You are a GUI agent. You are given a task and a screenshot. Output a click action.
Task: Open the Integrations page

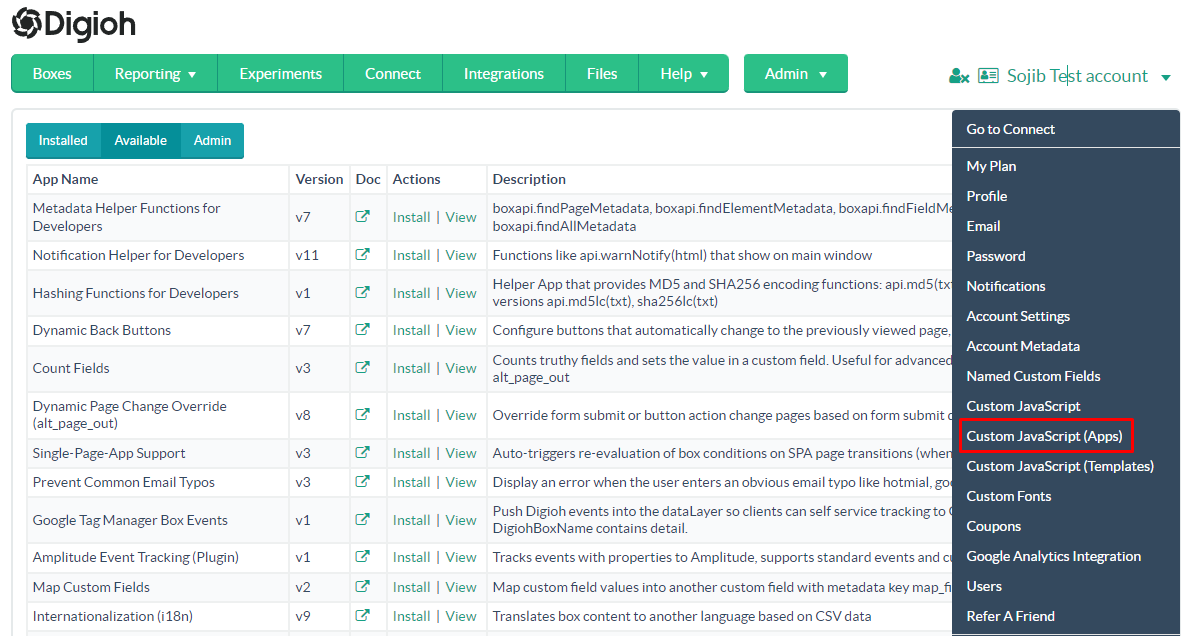click(504, 74)
